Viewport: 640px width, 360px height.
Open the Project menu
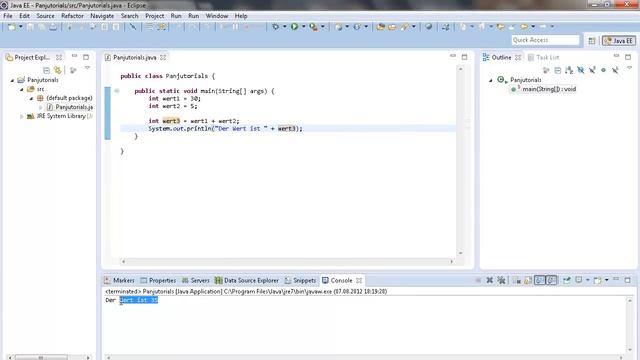(155, 16)
